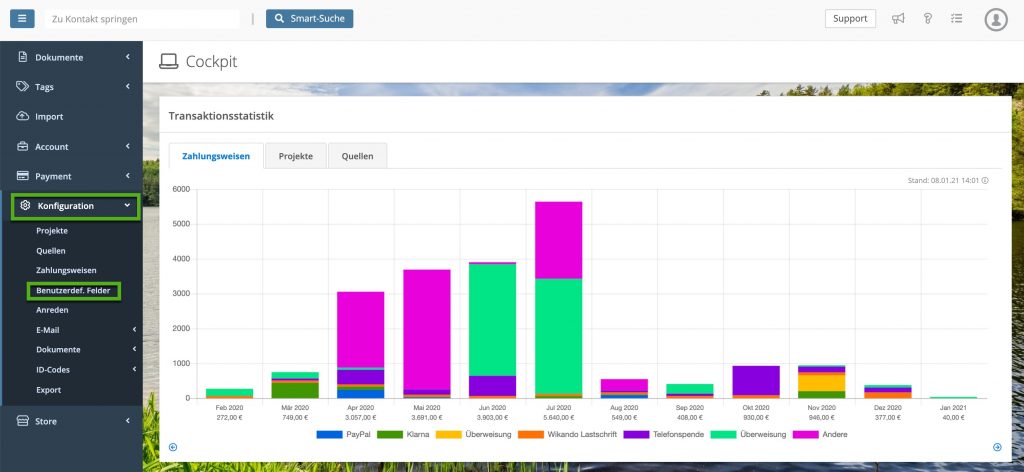The image size is (1024, 472).
Task: Click the chart's previous arrow icon
Action: 173,447
